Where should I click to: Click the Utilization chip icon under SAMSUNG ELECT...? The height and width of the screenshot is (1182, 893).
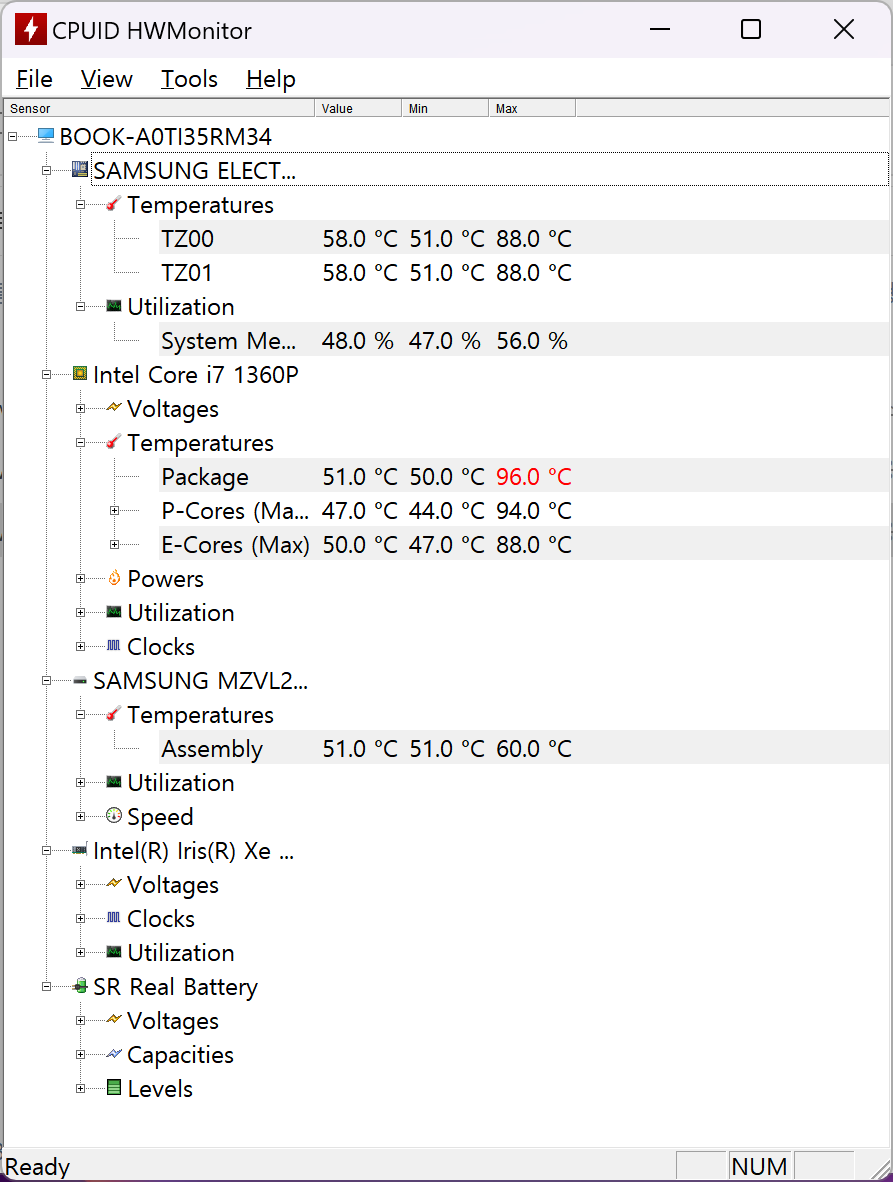(114, 306)
